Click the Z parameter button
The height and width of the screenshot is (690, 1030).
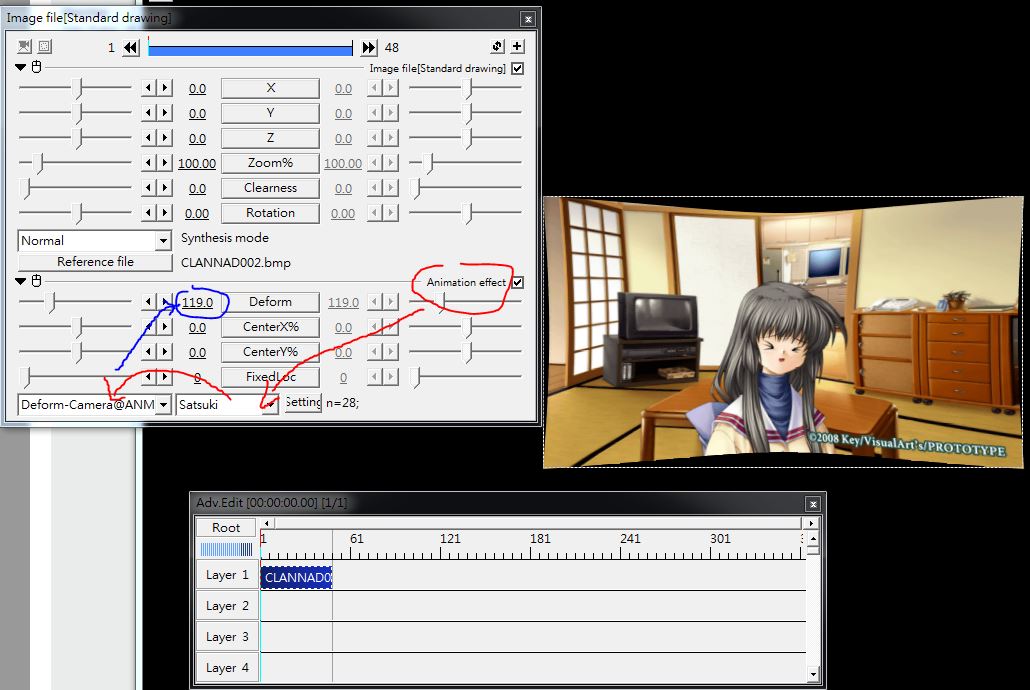[x=271, y=138]
